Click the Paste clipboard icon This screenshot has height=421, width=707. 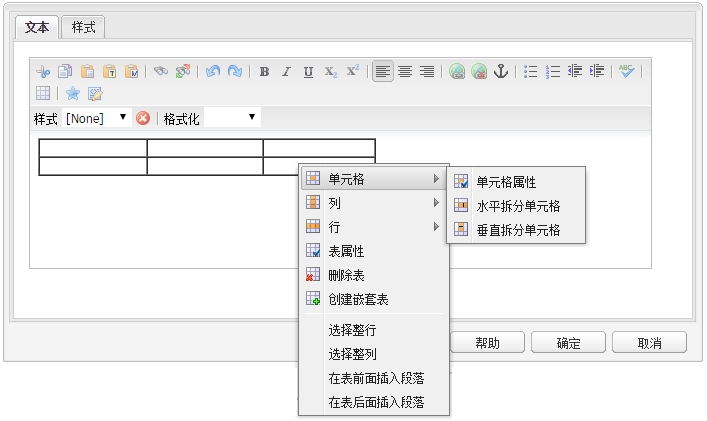pyautogui.click(x=87, y=71)
